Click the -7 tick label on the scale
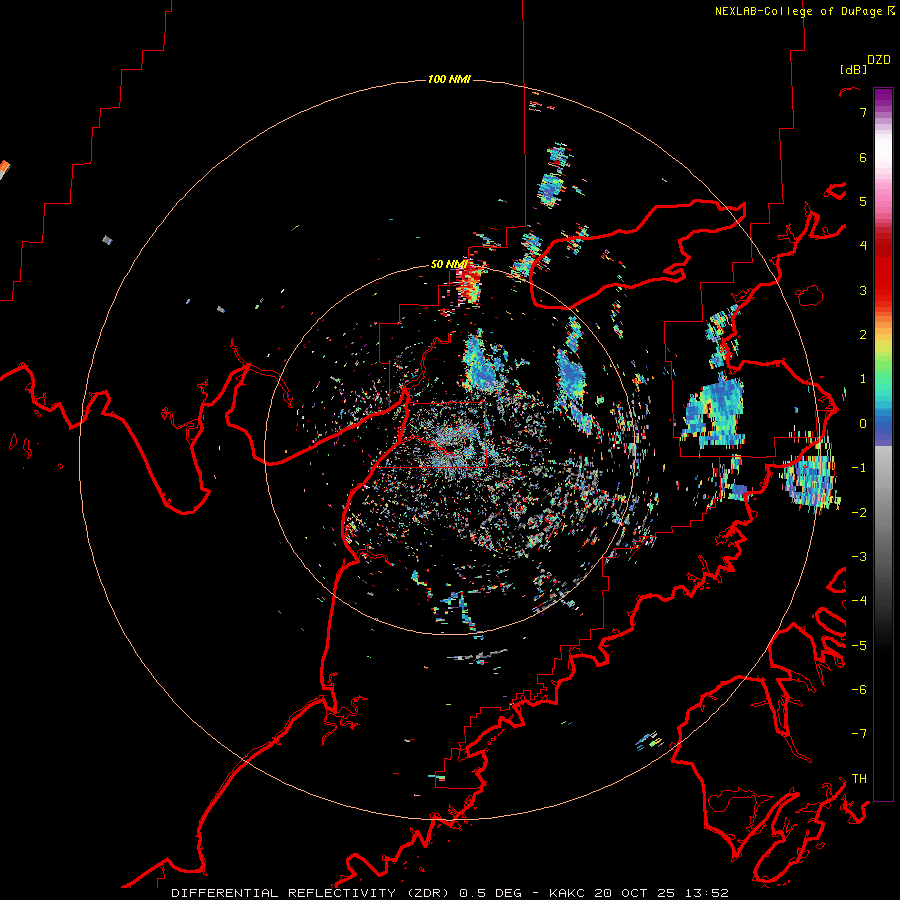900x900 pixels. 859,734
